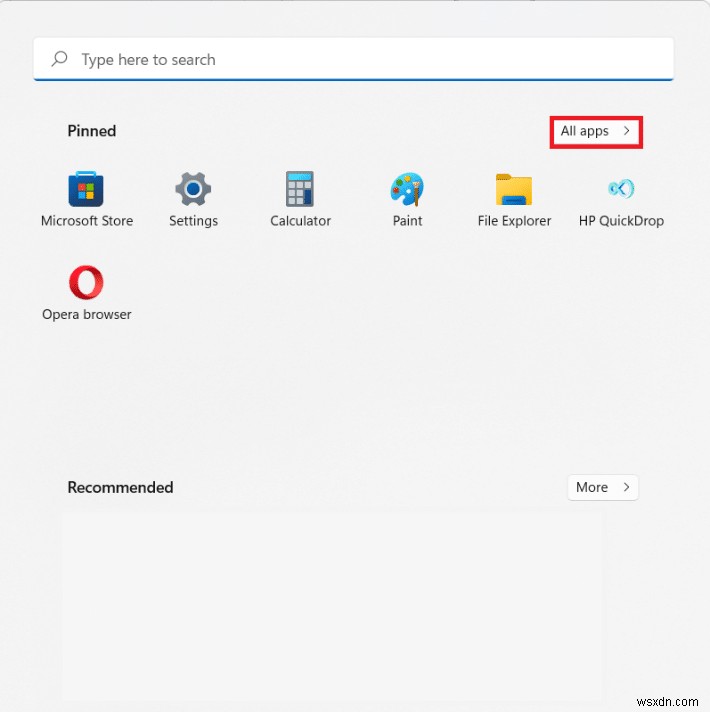Screen dimensions: 710x712
Task: Open the Settings gear app
Action: [x=193, y=199]
